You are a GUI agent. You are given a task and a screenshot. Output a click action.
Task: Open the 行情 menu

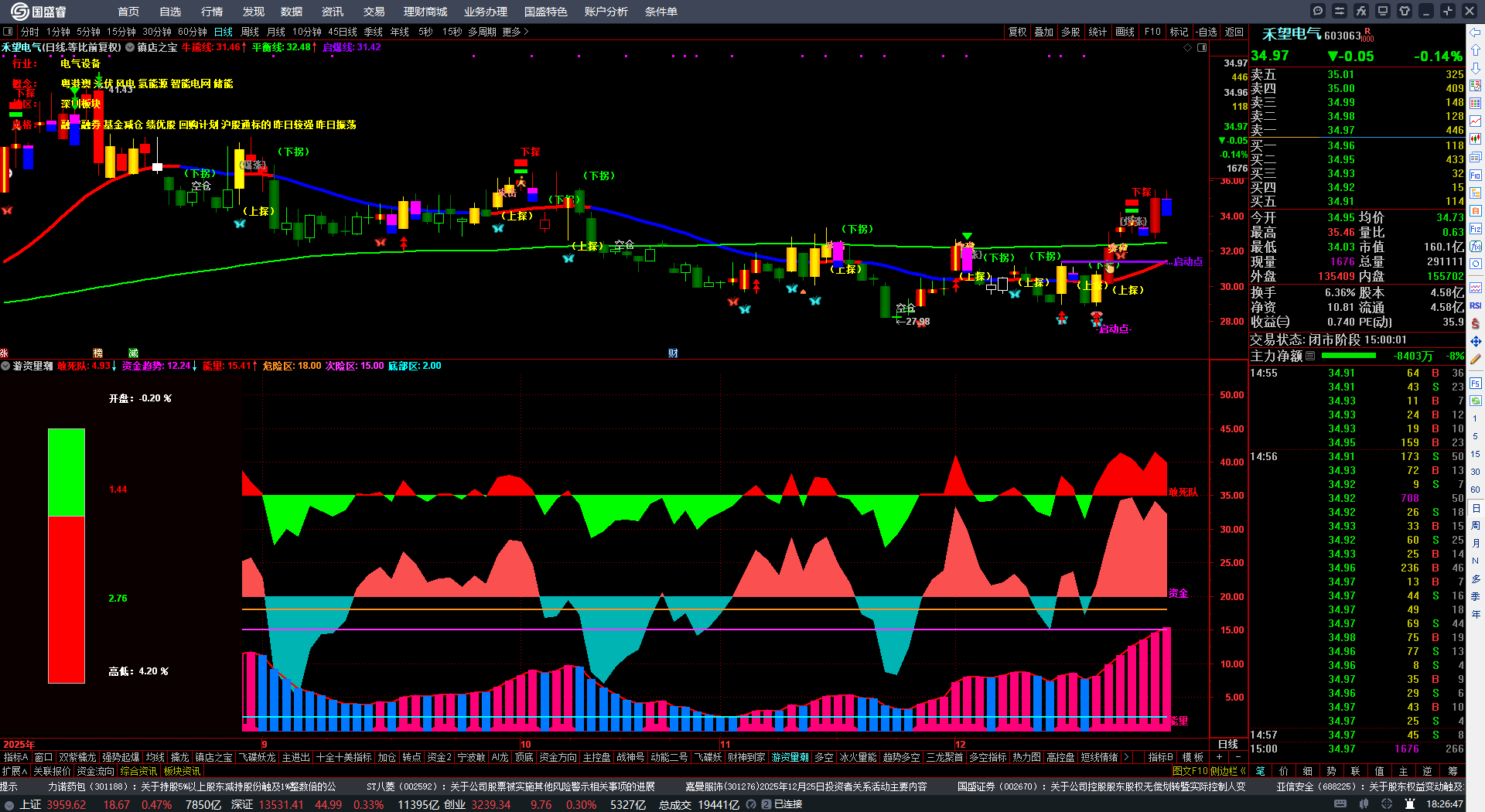click(x=212, y=12)
